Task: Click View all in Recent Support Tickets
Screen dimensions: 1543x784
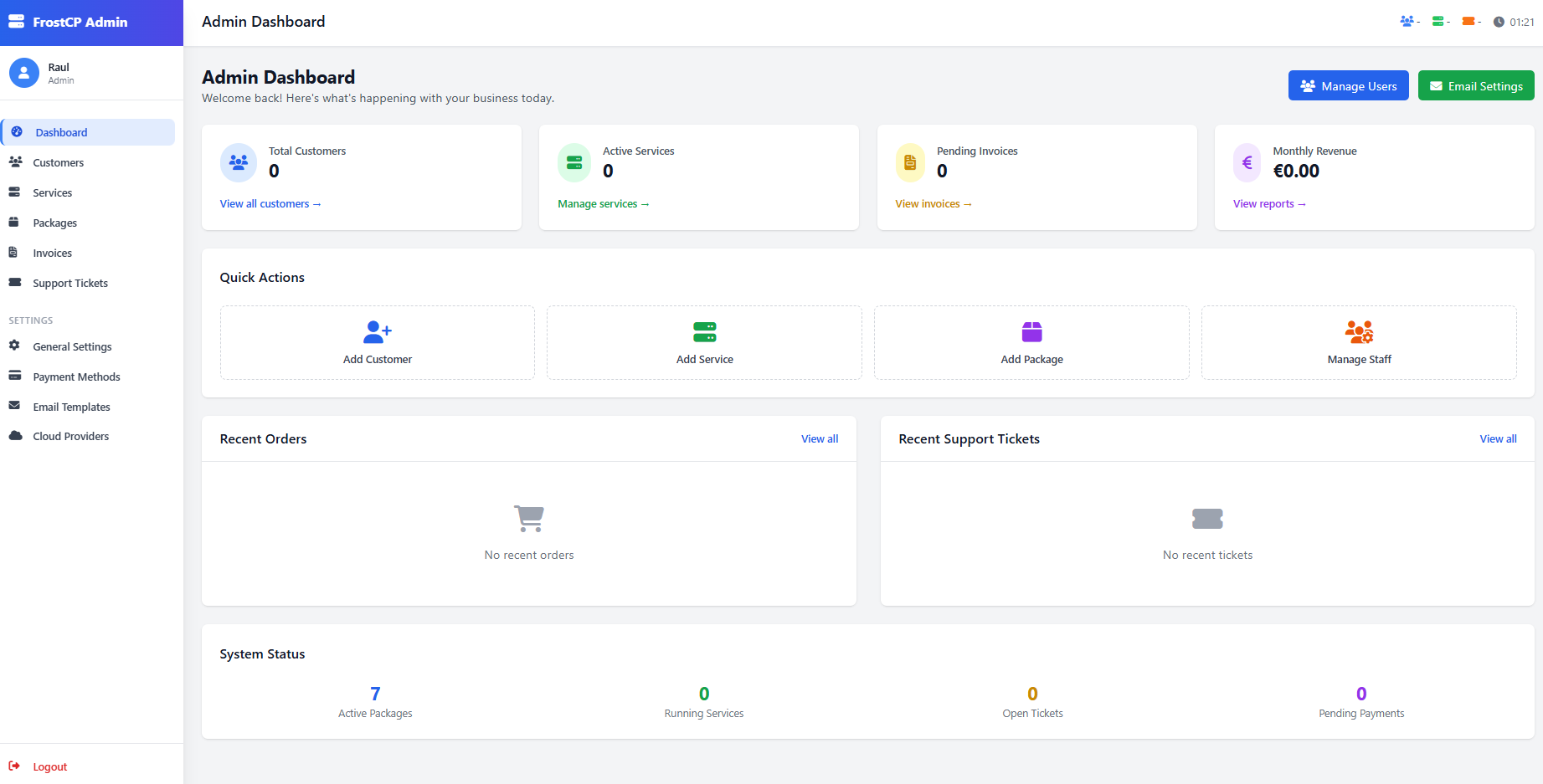Action: point(1498,438)
